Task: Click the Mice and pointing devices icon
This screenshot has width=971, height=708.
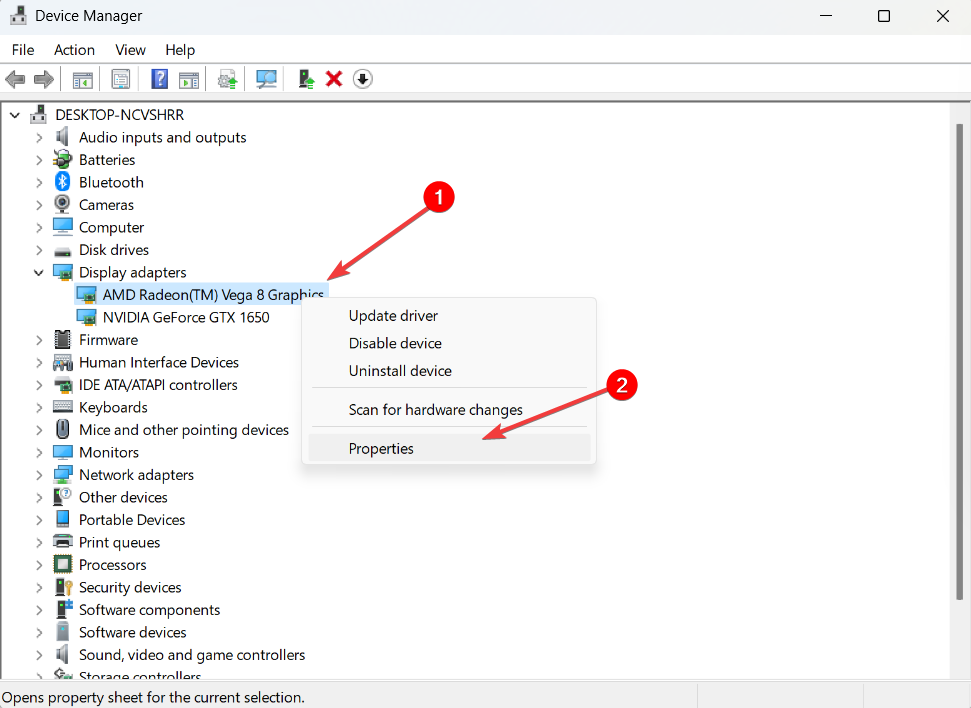Action: click(63, 429)
